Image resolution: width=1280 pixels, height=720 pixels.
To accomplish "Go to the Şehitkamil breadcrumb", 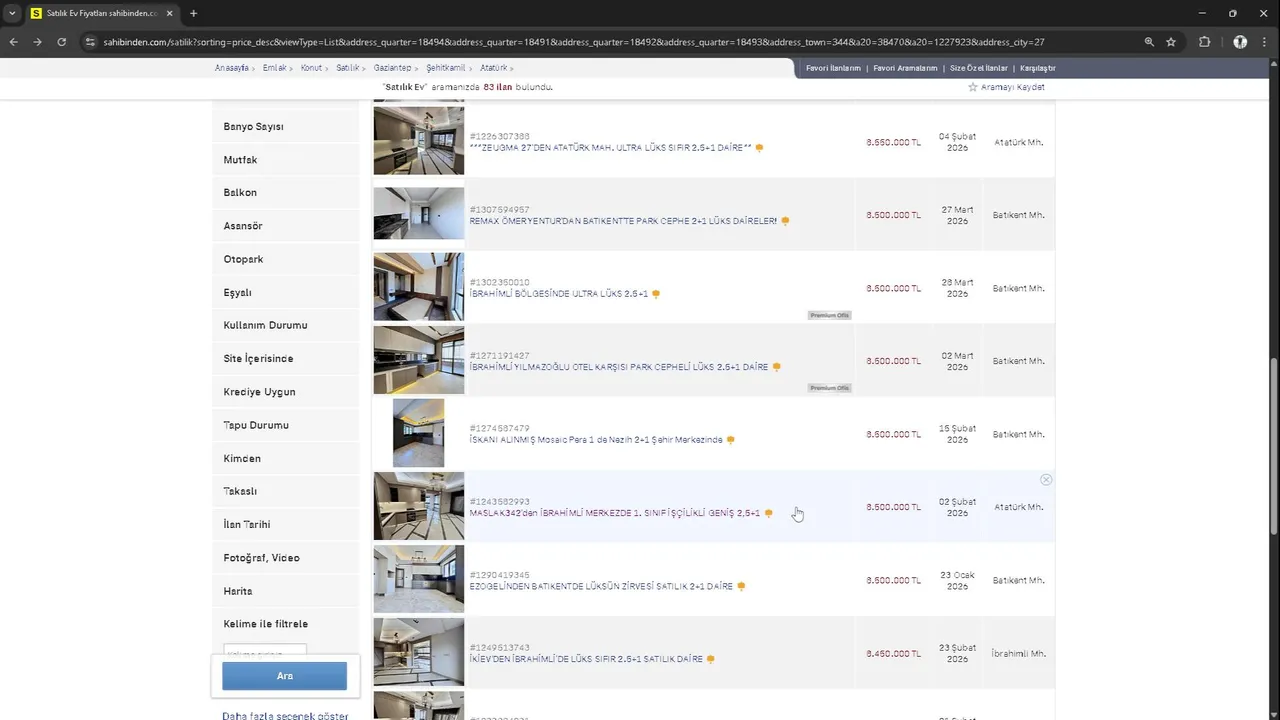I will [446, 68].
